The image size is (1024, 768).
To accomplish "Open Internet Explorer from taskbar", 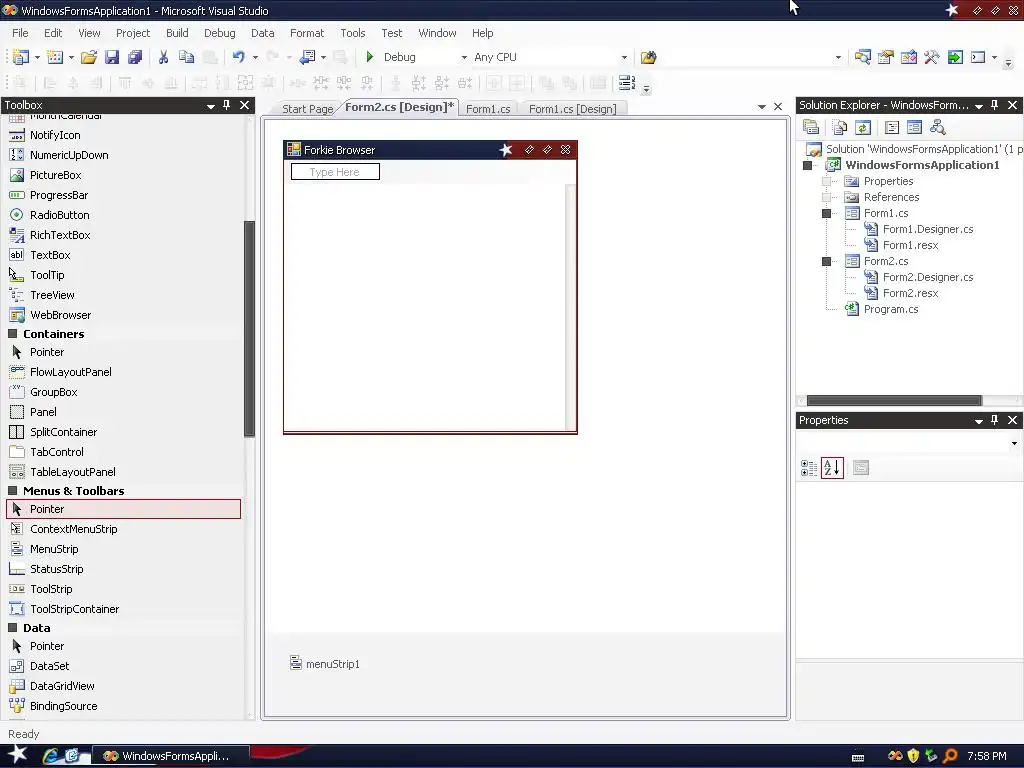I will 51,756.
